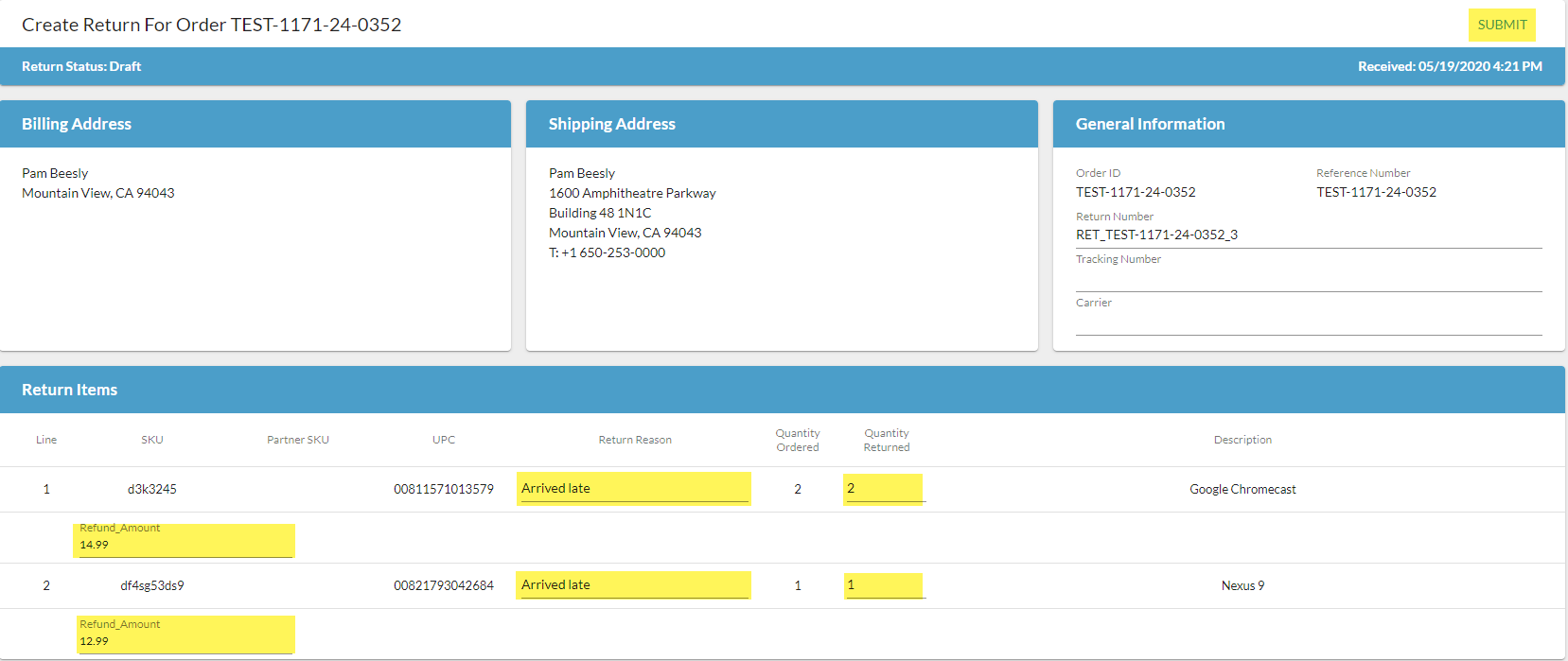This screenshot has width=1568, height=661.
Task: Click the Refund_Amount field showing 12.99
Action: click(x=185, y=641)
